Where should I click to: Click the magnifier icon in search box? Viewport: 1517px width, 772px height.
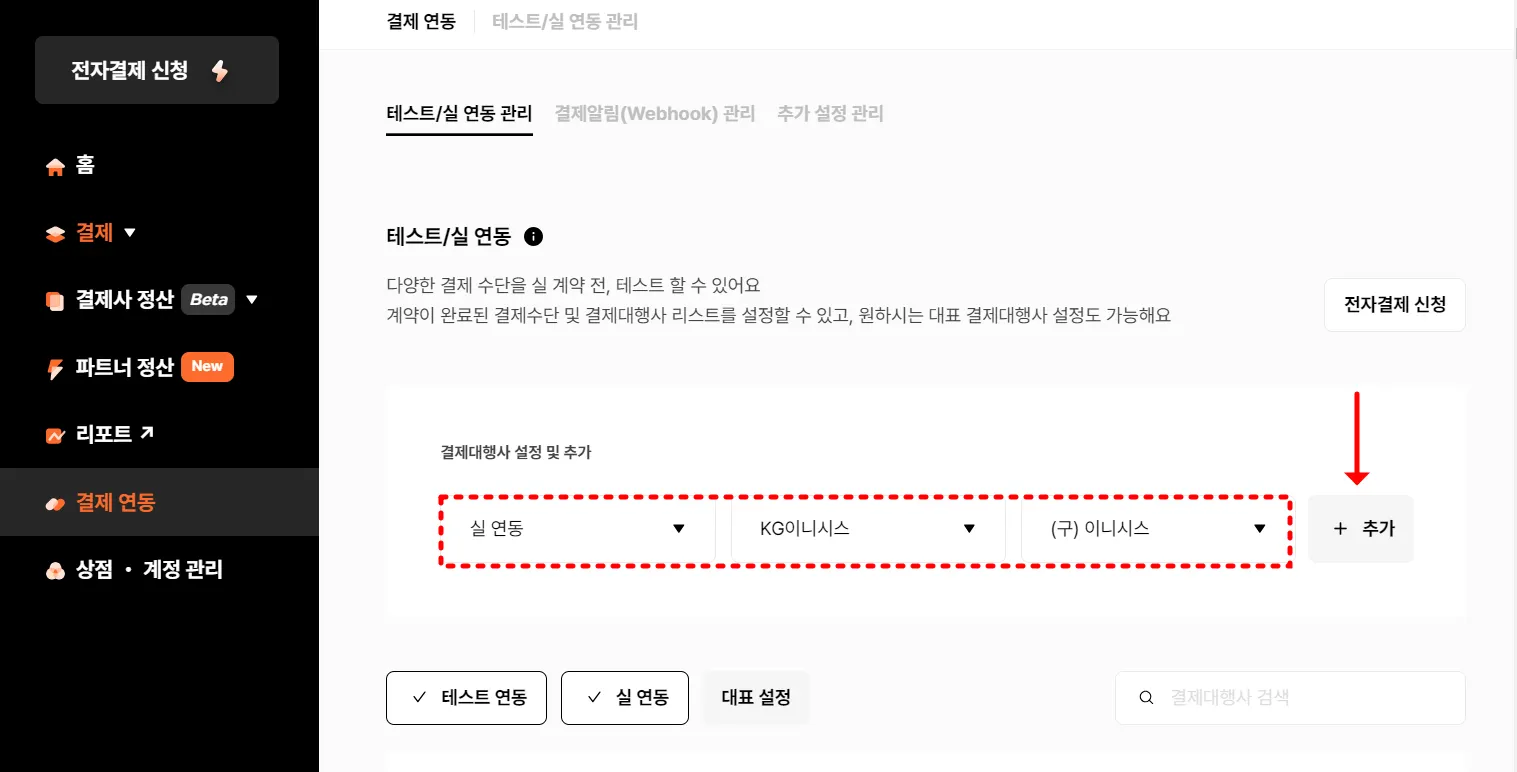1147,698
